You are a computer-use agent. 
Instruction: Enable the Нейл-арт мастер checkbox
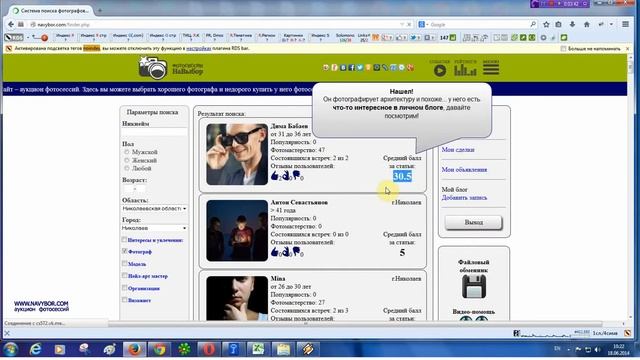(124, 276)
